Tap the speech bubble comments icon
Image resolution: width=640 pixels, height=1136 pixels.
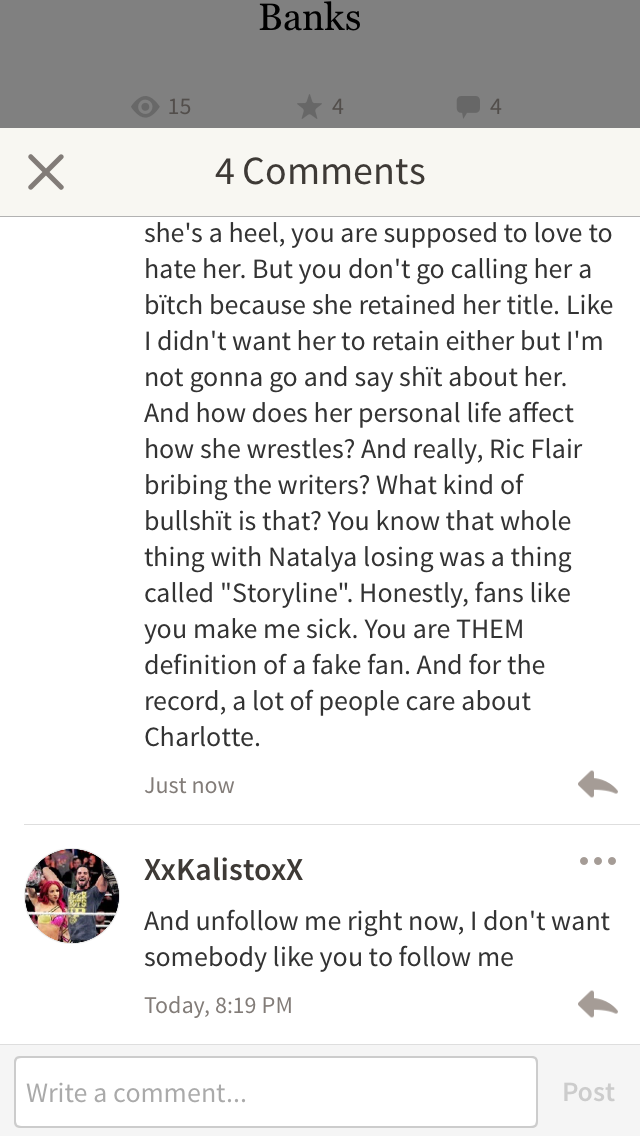click(468, 107)
